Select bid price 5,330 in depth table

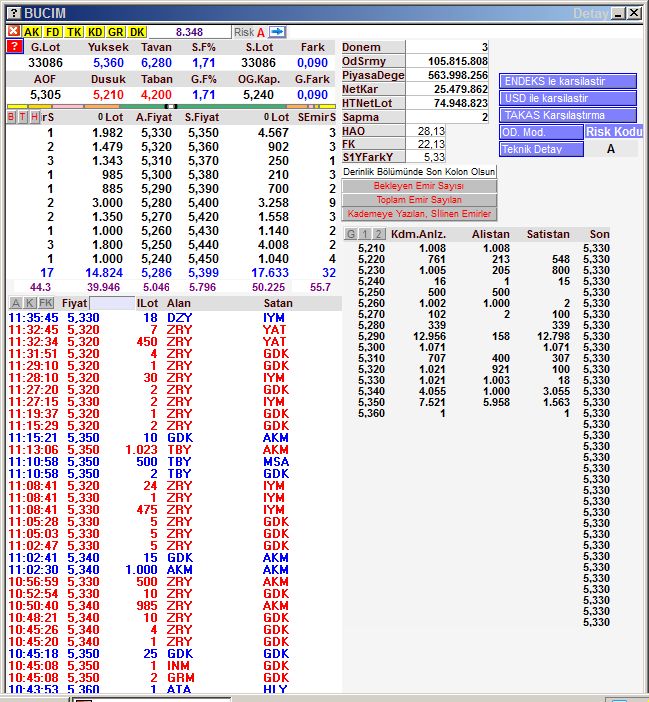coord(156,133)
